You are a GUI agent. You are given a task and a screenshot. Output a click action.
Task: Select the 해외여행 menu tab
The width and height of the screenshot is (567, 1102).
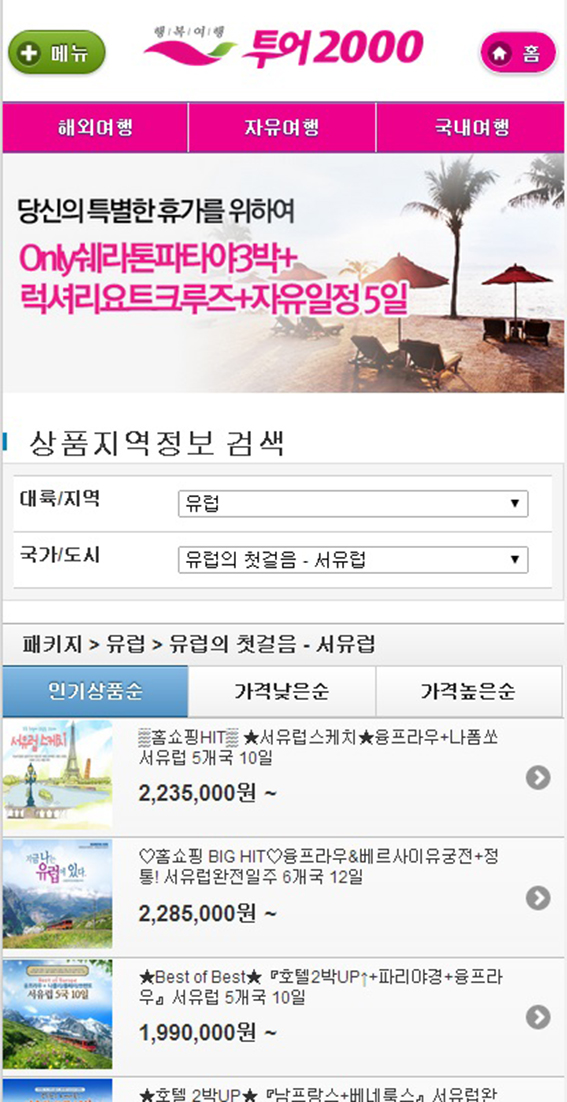point(96,128)
